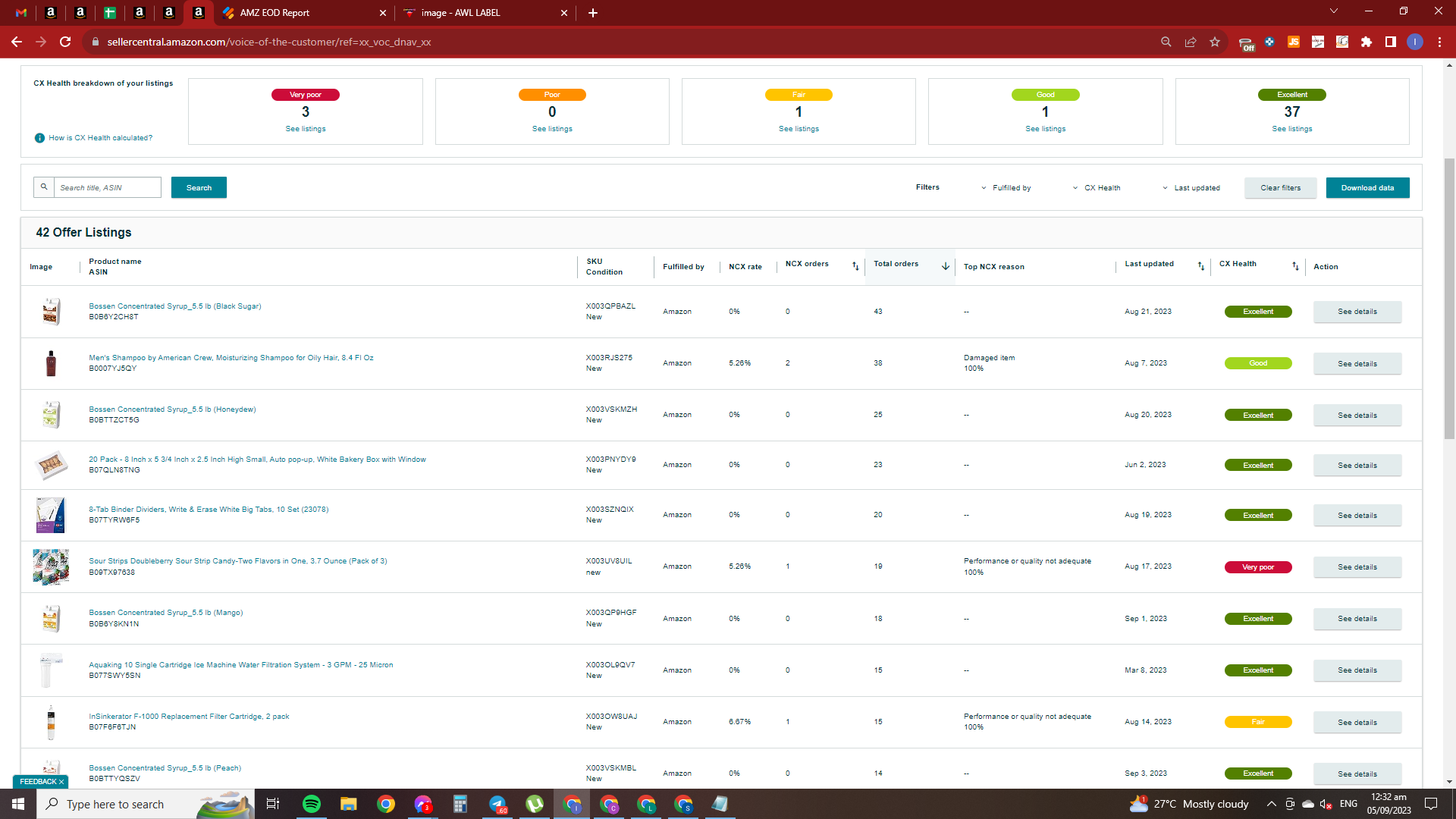Click the bookmark star icon
Image resolution: width=1456 pixels, height=819 pixels.
point(1215,42)
